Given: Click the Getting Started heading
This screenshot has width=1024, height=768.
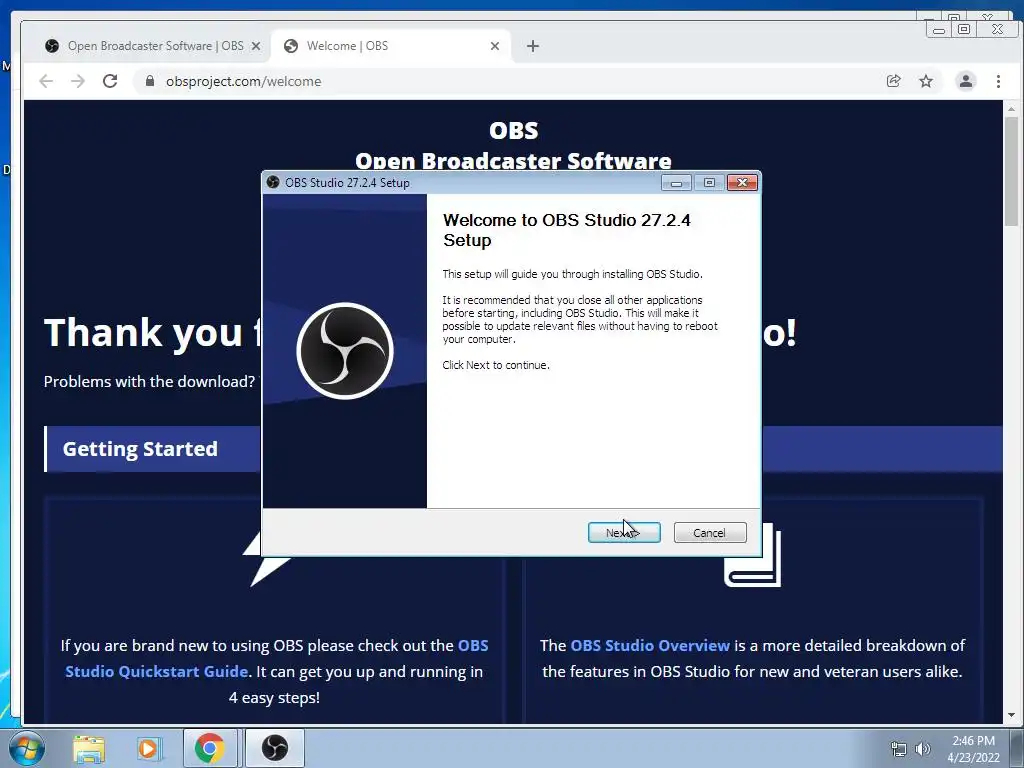Looking at the screenshot, I should click(140, 449).
